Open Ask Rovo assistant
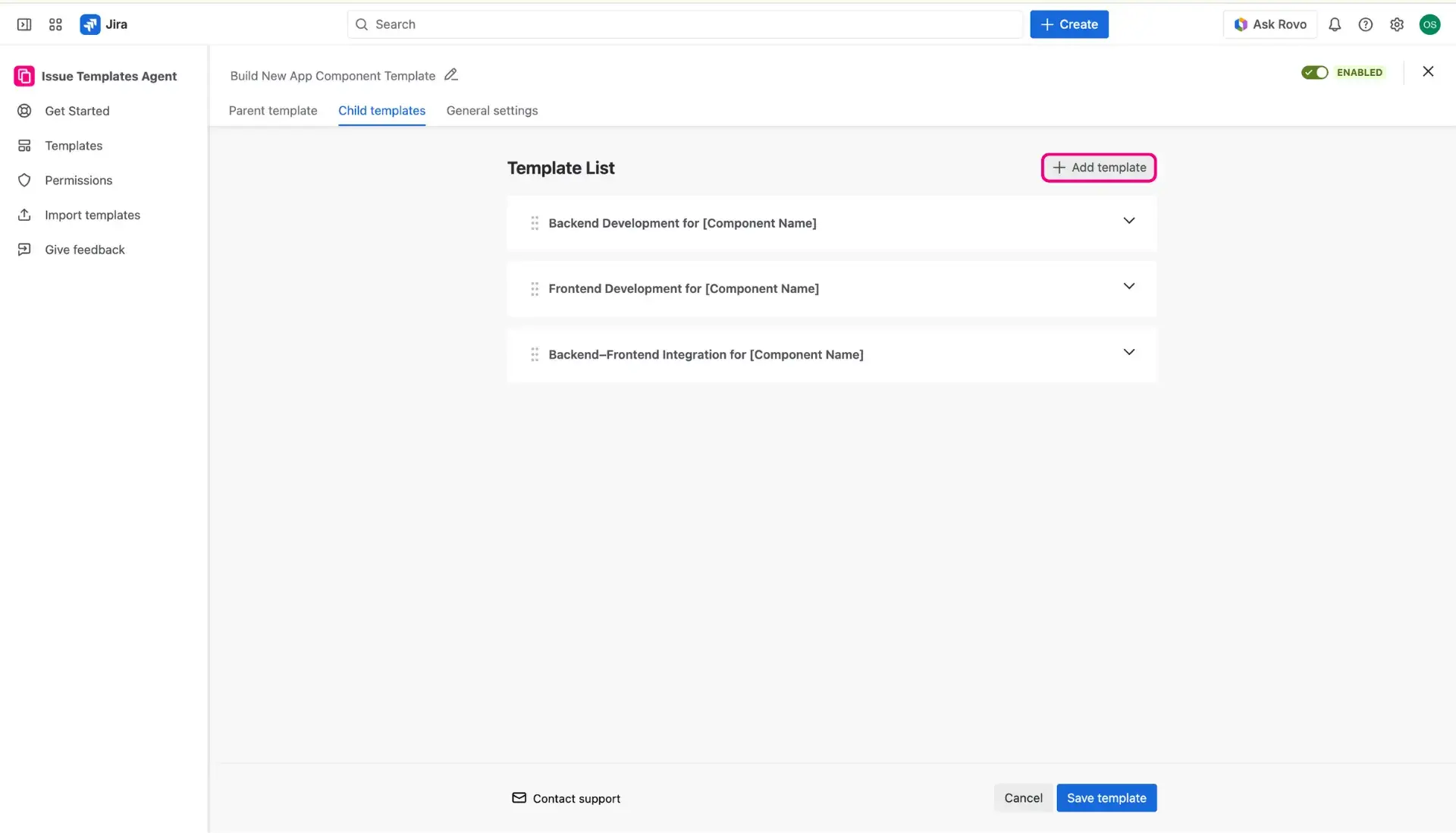Screen dimensions: 1456x833 point(1269,24)
